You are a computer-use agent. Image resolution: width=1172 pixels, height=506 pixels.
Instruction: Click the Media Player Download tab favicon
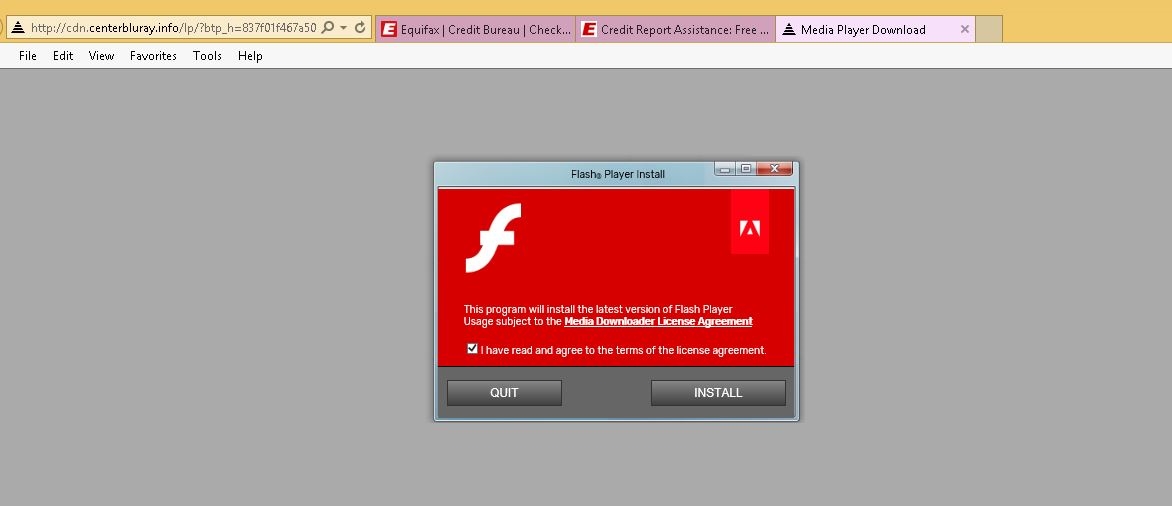click(x=788, y=30)
